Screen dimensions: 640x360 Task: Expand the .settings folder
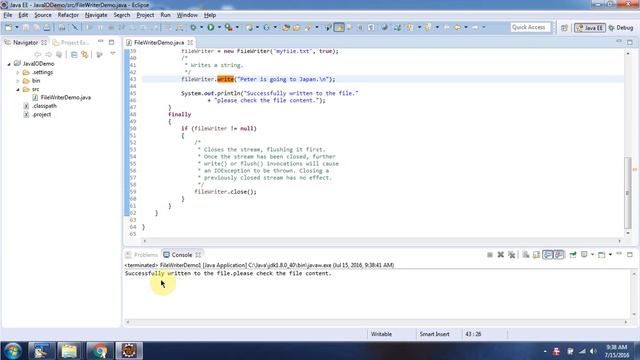point(18,72)
